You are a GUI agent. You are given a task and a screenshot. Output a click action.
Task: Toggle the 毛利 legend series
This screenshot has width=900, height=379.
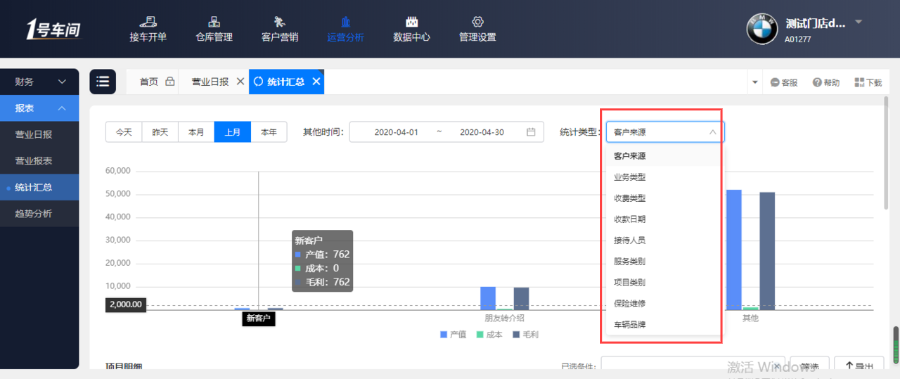pos(526,334)
